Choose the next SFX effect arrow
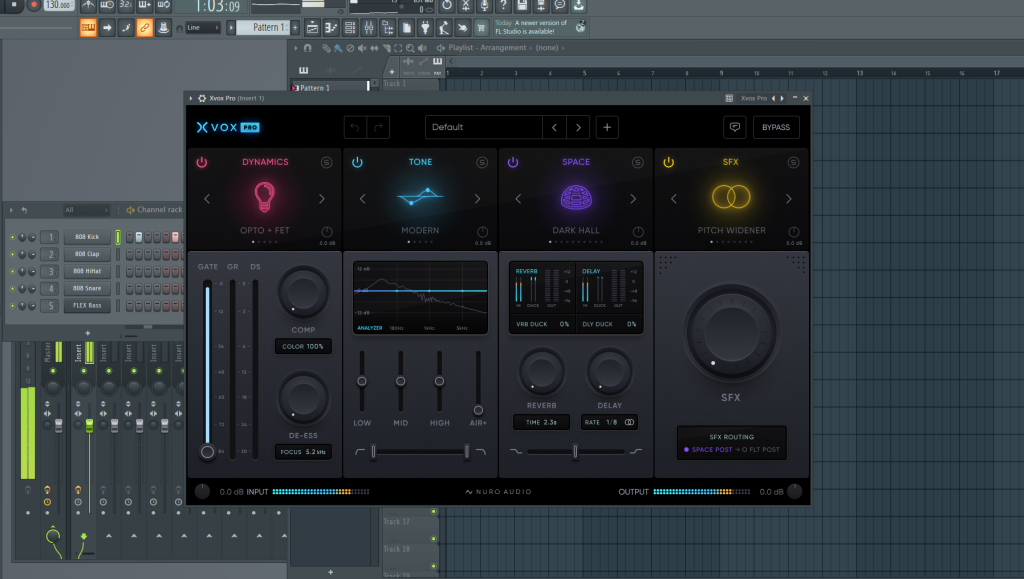Screen dimensions: 1024x579 coord(788,198)
